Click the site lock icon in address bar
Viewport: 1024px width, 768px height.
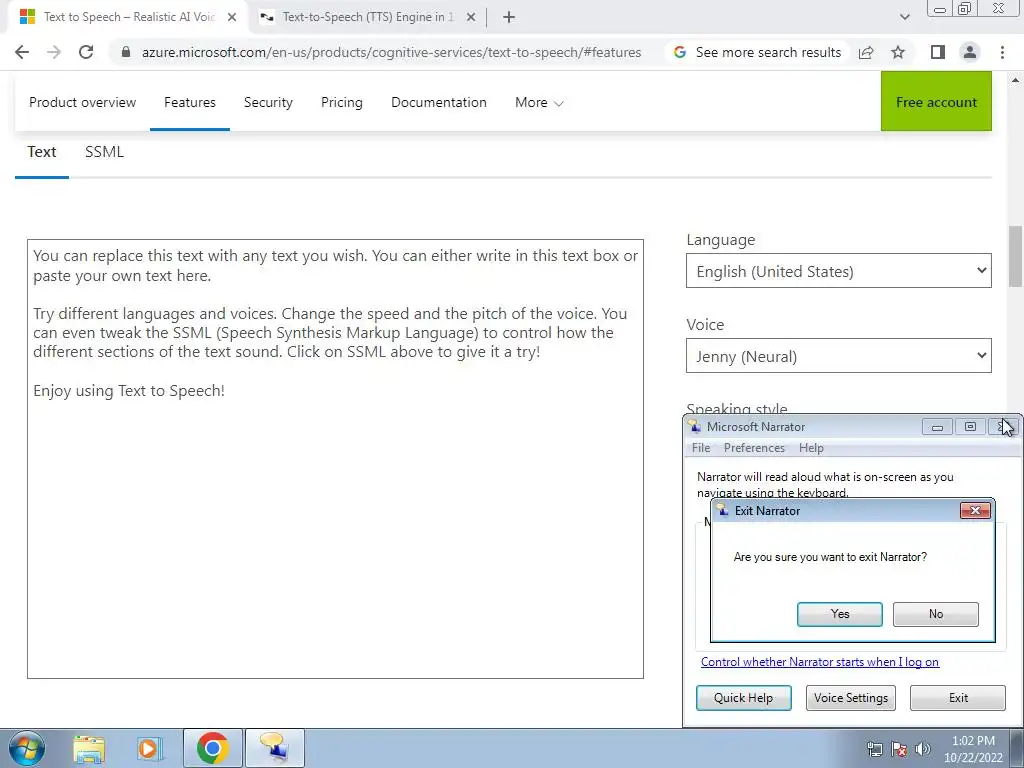(x=126, y=52)
